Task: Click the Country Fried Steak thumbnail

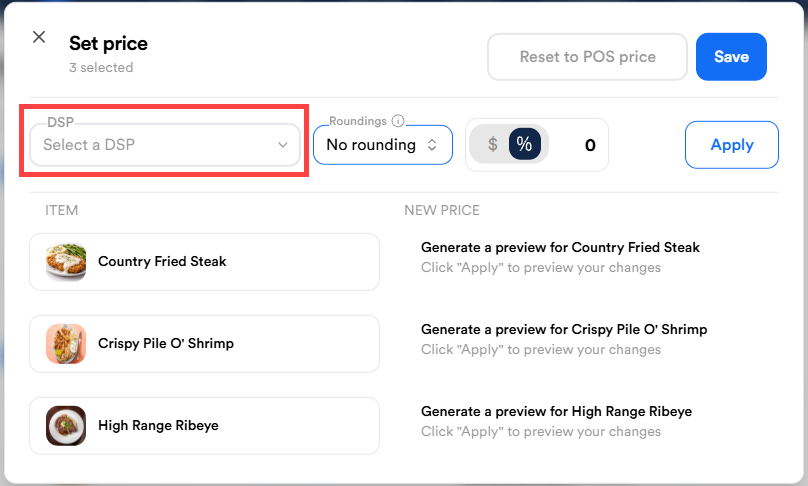Action: coord(66,262)
